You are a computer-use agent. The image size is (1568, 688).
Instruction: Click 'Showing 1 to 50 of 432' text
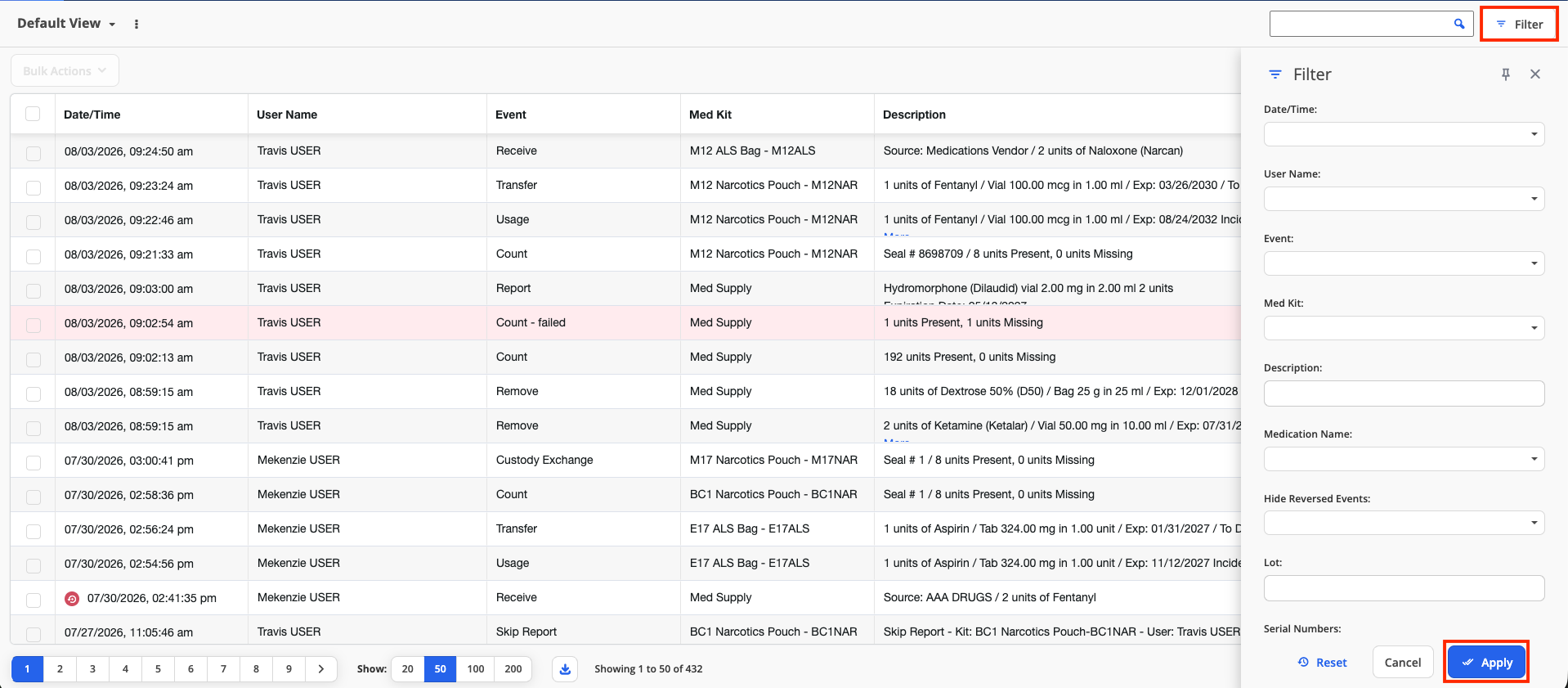click(648, 669)
